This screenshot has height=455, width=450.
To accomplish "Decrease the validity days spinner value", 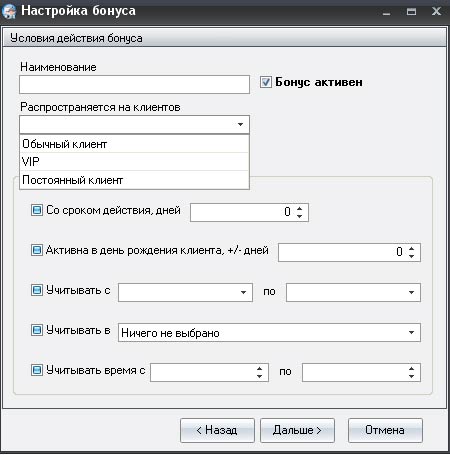I will pos(299,216).
